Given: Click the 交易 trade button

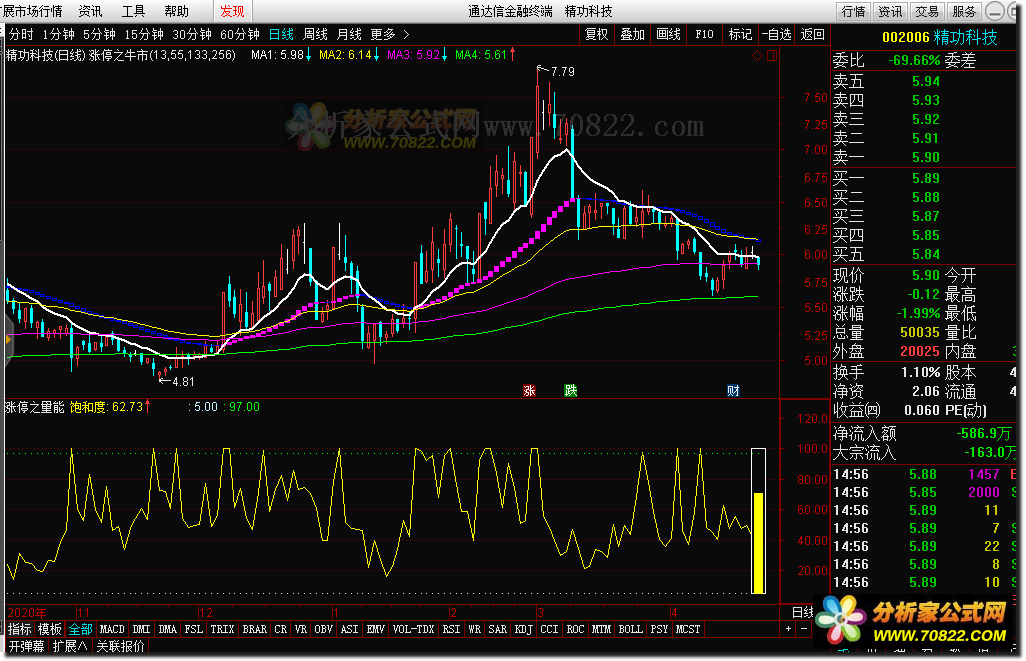Looking at the screenshot, I should point(927,12).
